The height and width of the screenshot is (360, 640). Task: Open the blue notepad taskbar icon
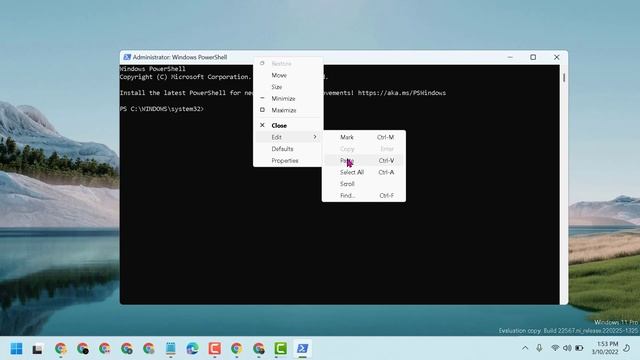pos(171,349)
